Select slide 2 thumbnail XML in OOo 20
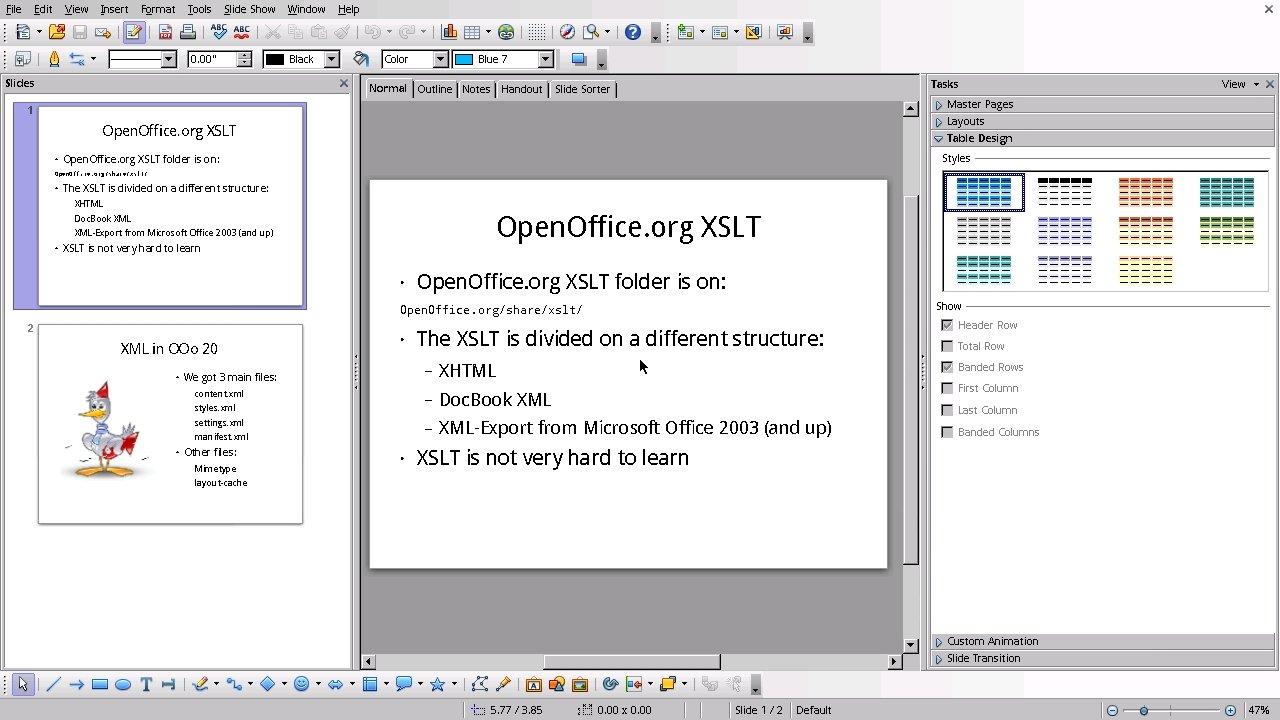 point(170,424)
